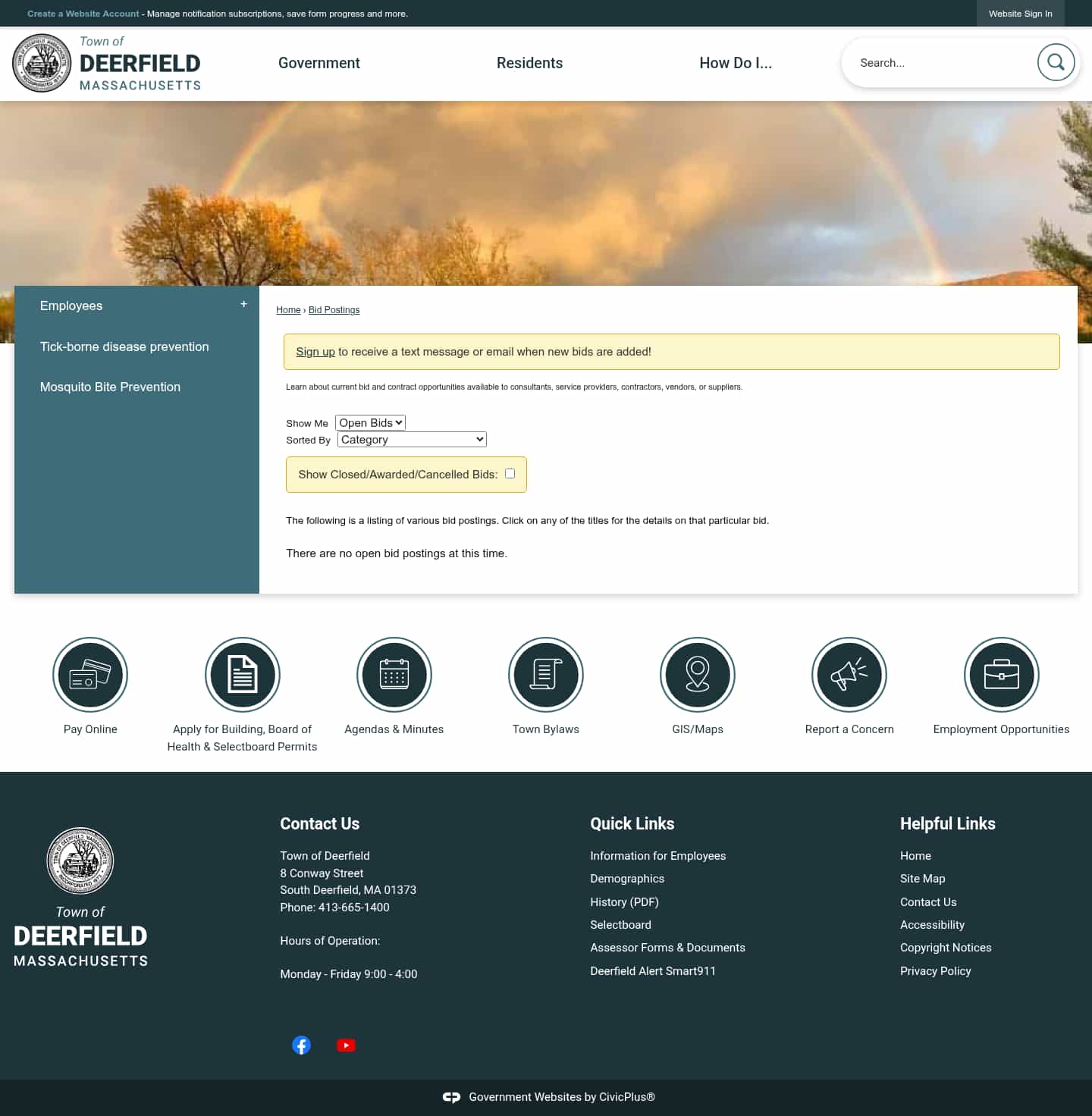Select Employees in the sidebar
1092x1116 pixels.
click(x=71, y=306)
